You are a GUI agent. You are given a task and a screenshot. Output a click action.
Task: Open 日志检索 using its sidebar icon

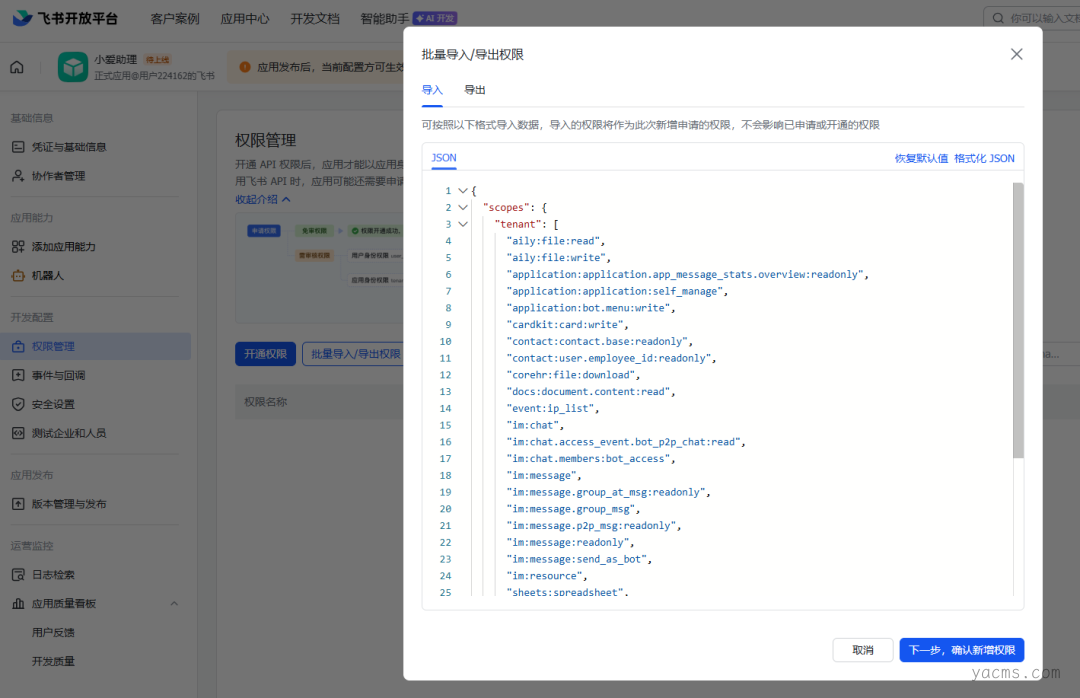click(18, 575)
